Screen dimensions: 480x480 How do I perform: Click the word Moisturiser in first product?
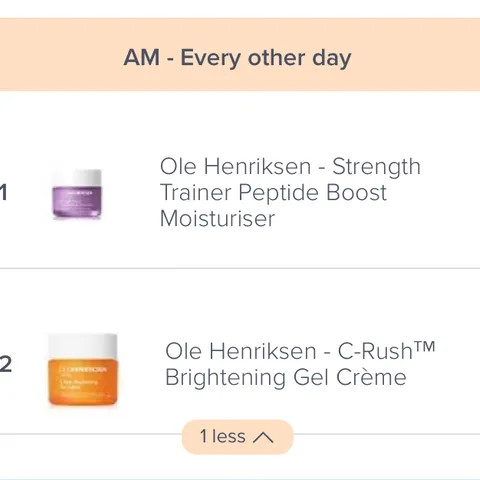[x=217, y=219]
